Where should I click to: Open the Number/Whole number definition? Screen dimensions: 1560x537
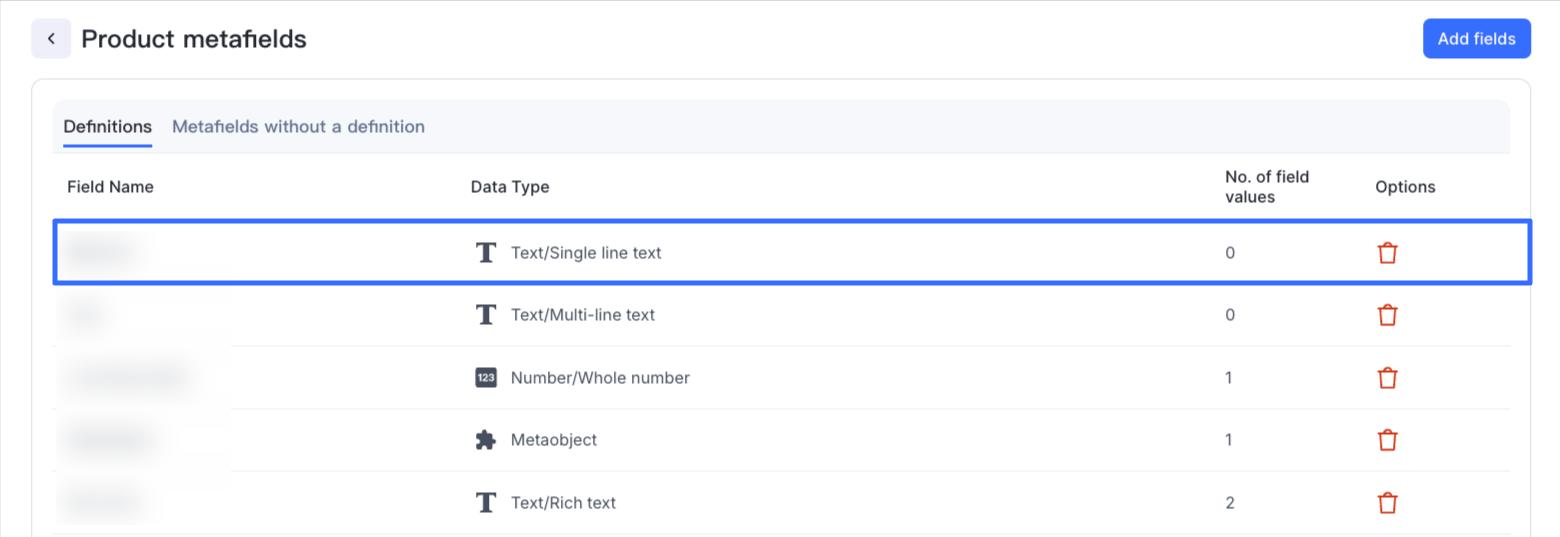pyautogui.click(x=600, y=378)
